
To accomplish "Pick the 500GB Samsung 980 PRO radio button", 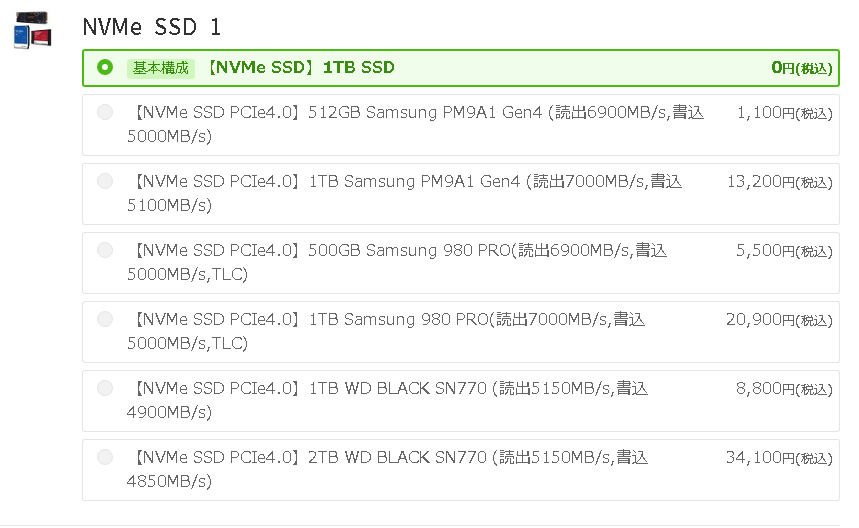I will (x=105, y=250).
